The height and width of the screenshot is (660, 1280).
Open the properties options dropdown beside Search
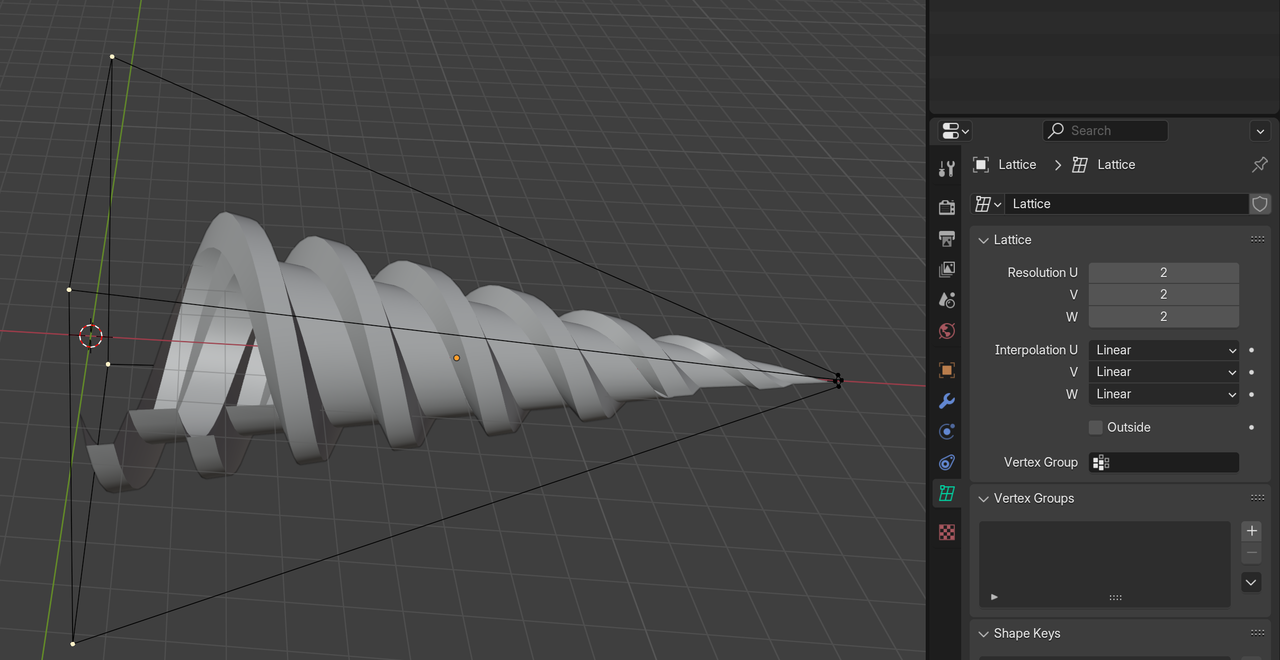pyautogui.click(x=1260, y=131)
